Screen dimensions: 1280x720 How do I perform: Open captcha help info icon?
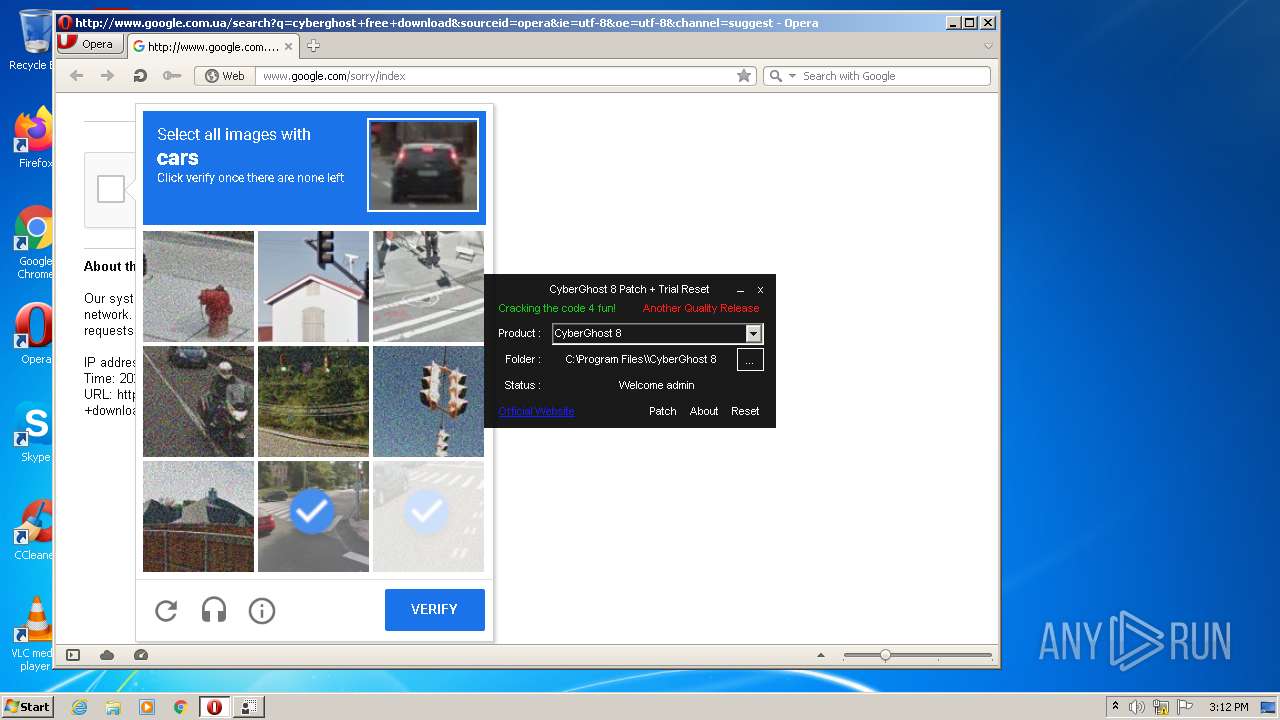click(x=262, y=610)
